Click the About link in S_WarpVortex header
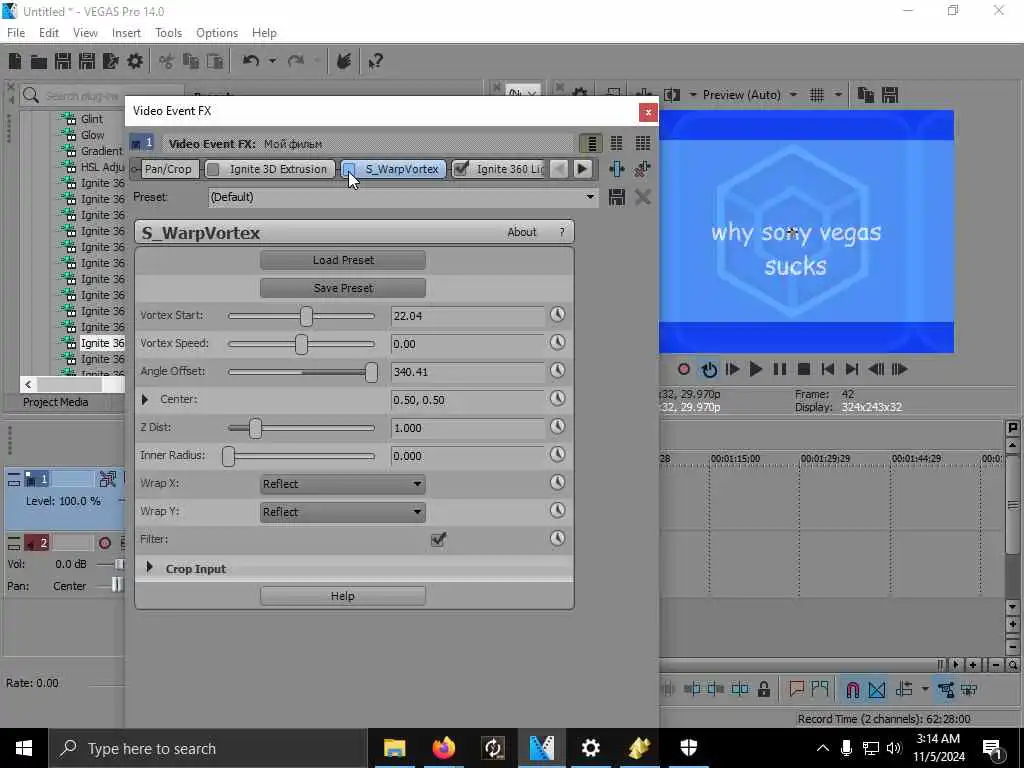The width and height of the screenshot is (1024, 768). (x=521, y=232)
